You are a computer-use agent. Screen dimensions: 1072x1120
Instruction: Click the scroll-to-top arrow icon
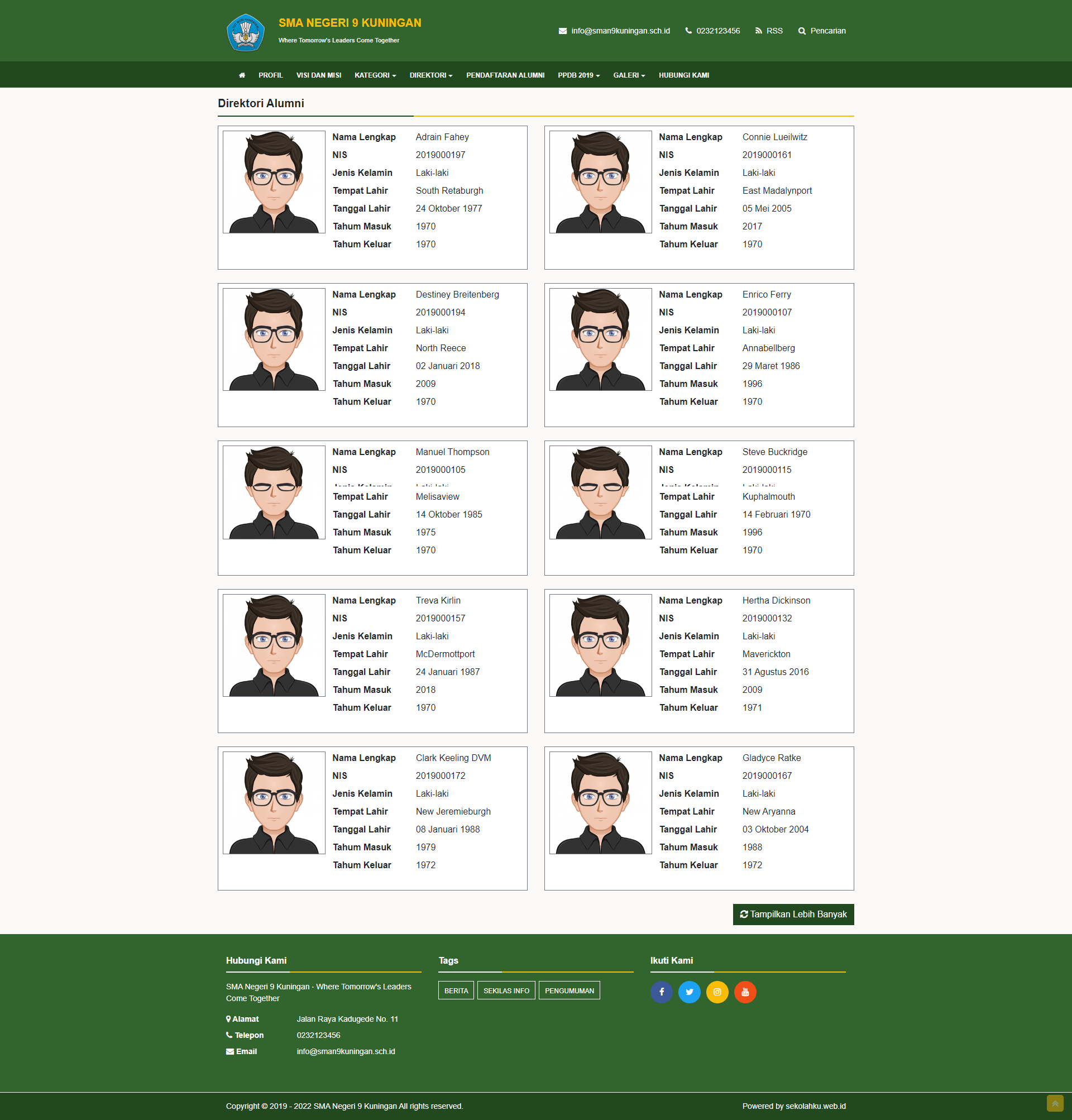coord(1055,1103)
